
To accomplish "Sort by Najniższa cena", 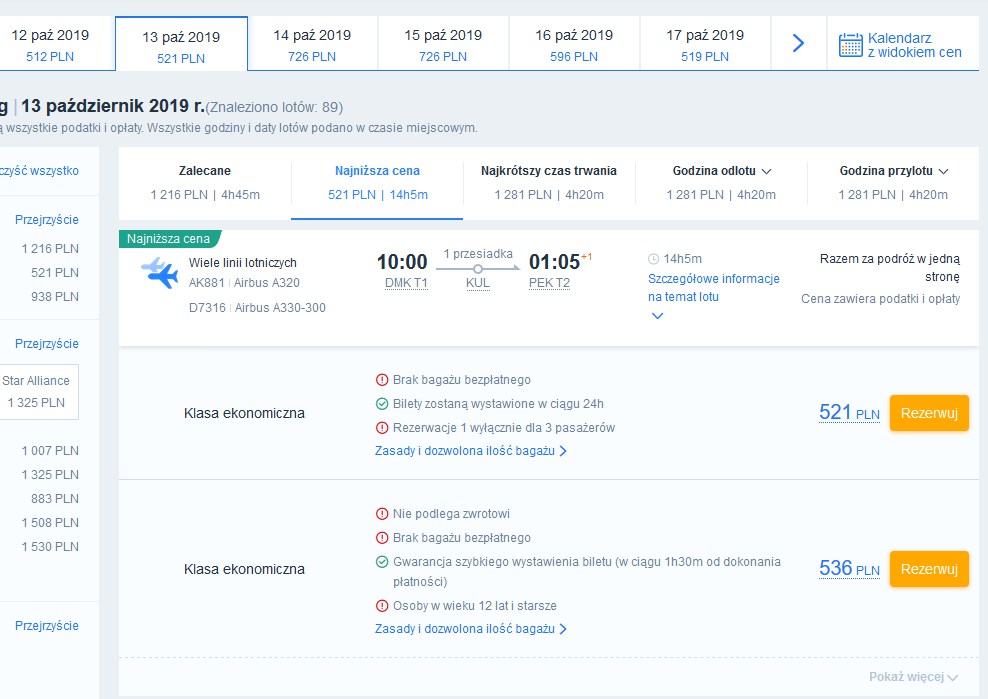I will pos(377,183).
